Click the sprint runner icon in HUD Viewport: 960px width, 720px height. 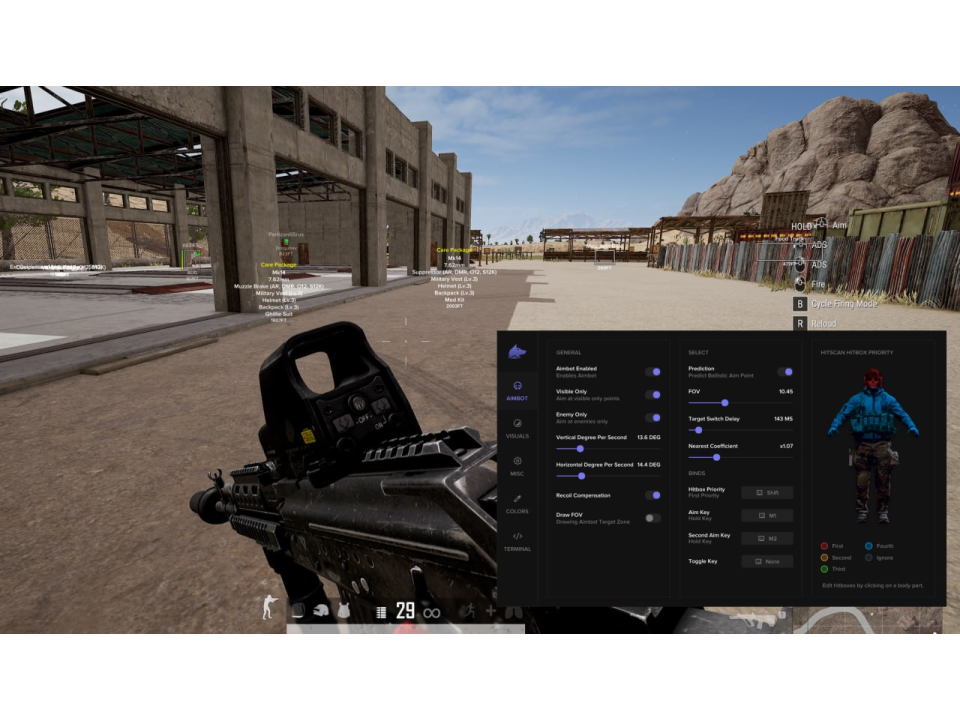point(470,610)
